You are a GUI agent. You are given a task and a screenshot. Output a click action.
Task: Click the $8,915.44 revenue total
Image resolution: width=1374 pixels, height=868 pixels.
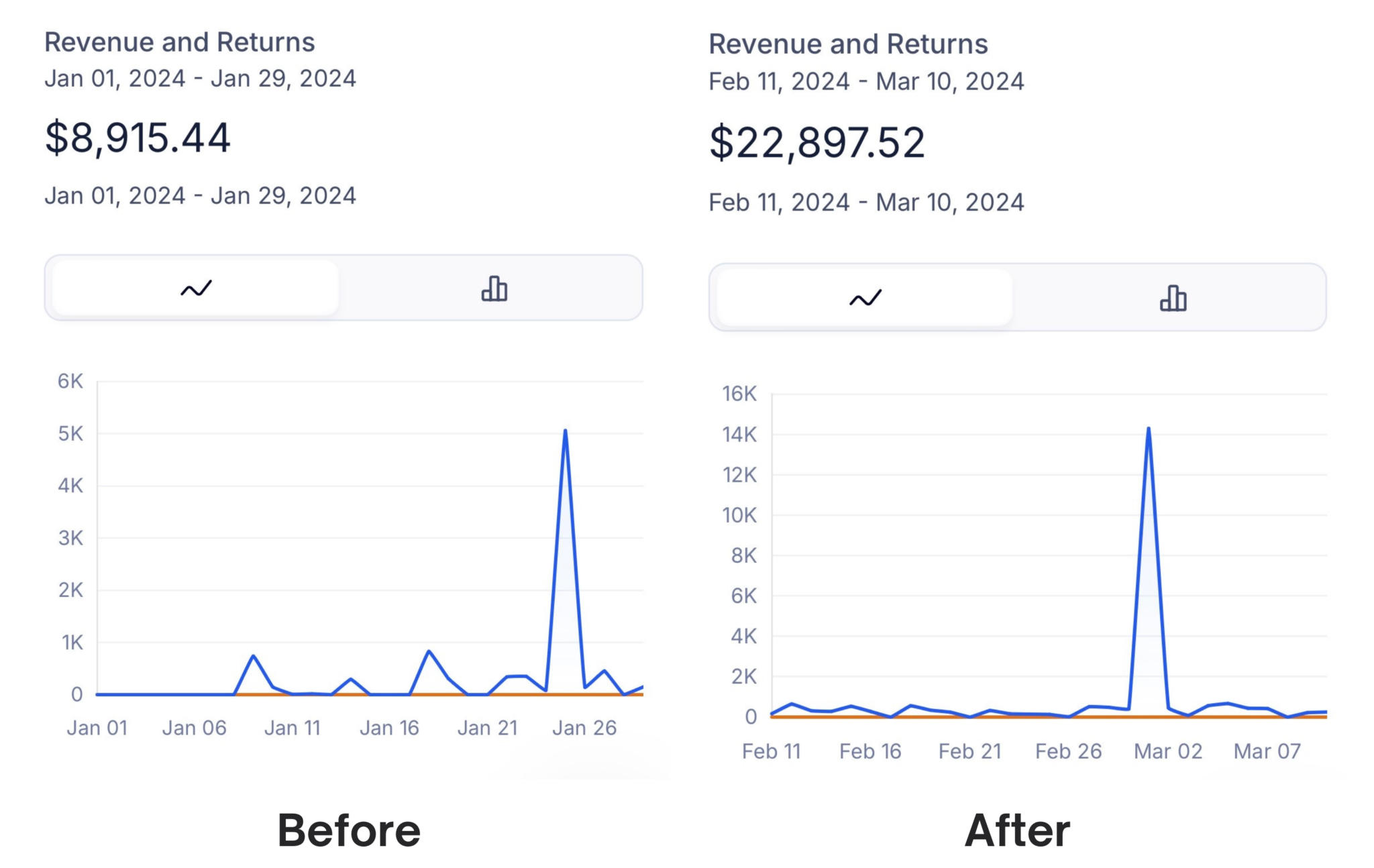tap(138, 138)
